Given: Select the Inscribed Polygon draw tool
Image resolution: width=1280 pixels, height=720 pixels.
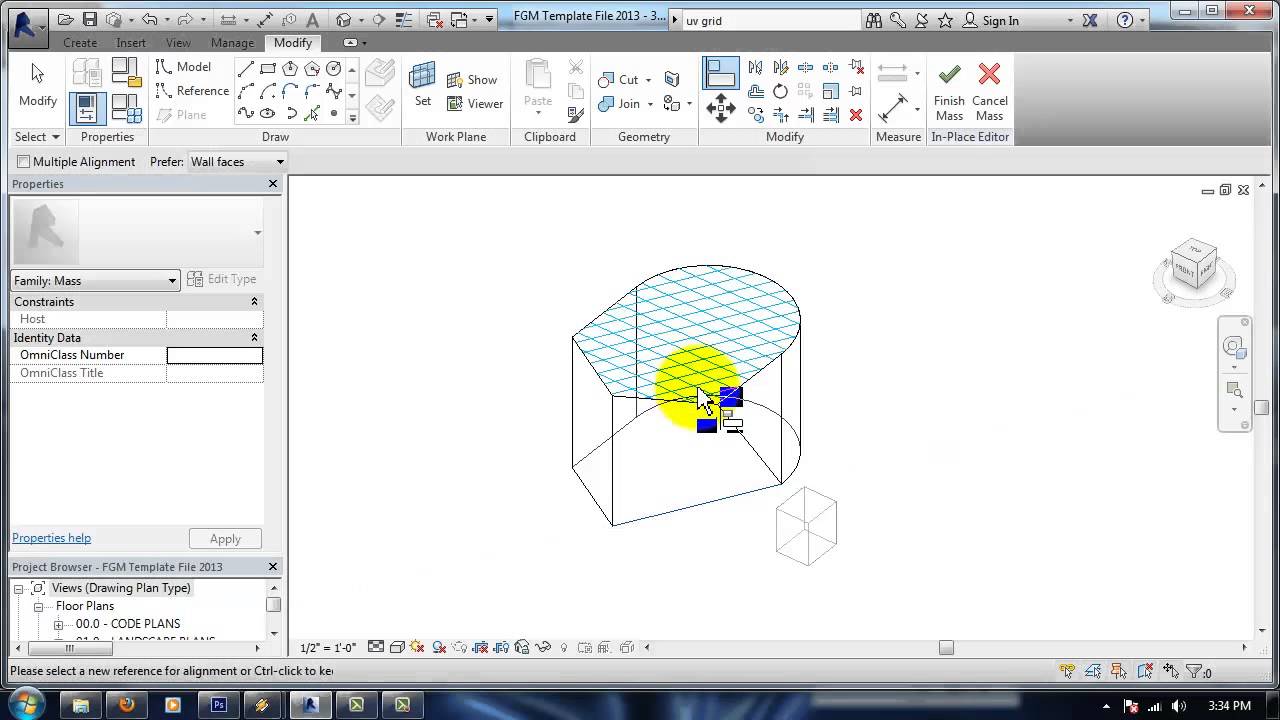Looking at the screenshot, I should pyautogui.click(x=290, y=68).
